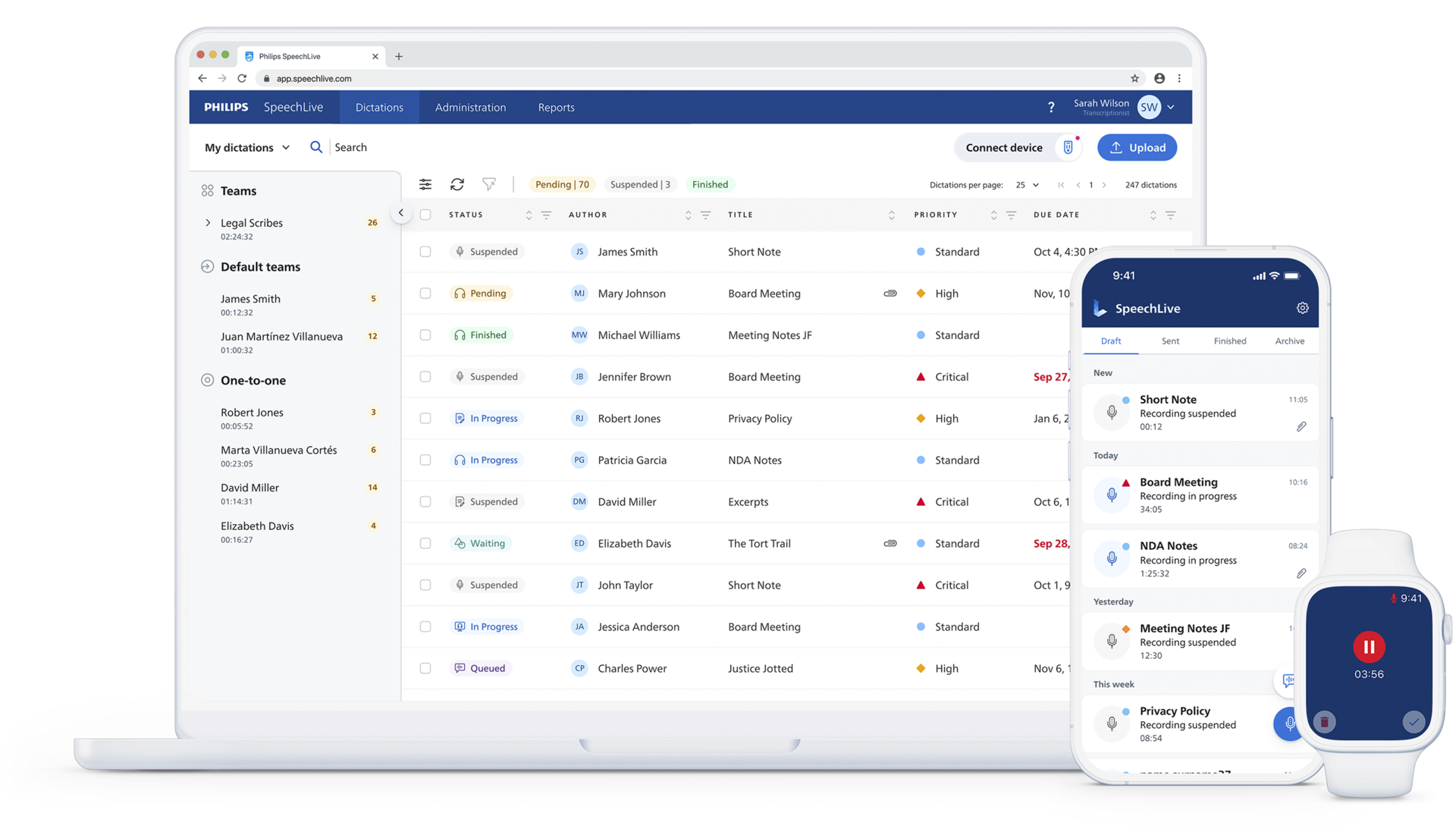Change dictations per page dropdown
Viewport: 1456px width, 826px height.
coord(1028,185)
